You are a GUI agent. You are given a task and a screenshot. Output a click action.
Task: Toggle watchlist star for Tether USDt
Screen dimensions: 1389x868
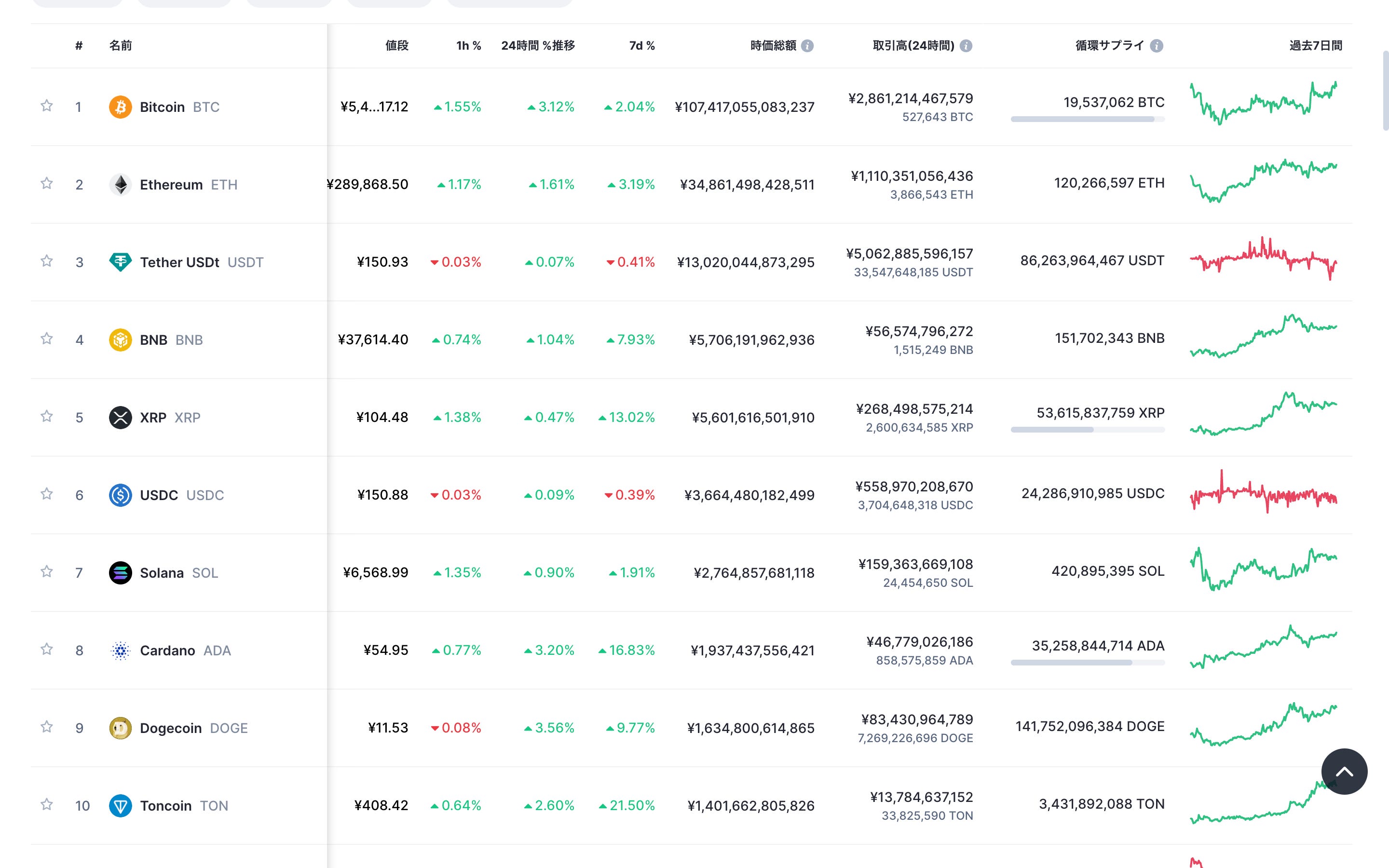click(x=46, y=260)
